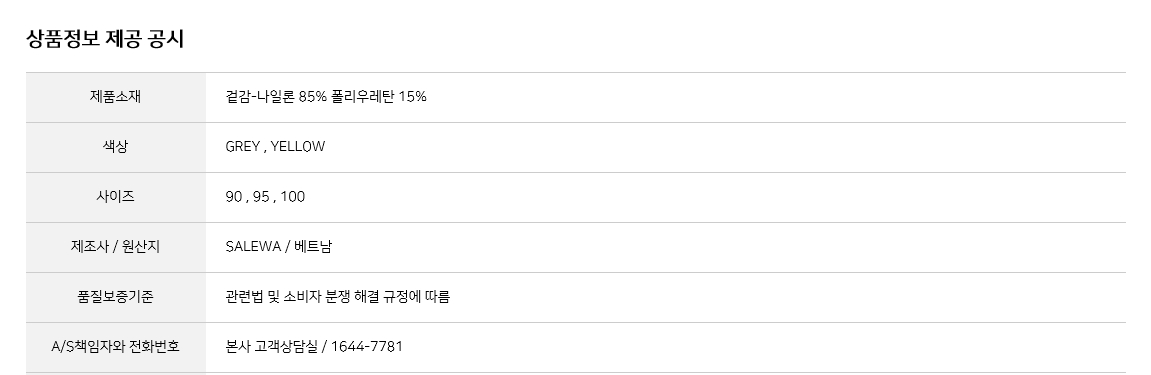
Task: Click the GREY , YELLOW color value
Action: pos(275,147)
